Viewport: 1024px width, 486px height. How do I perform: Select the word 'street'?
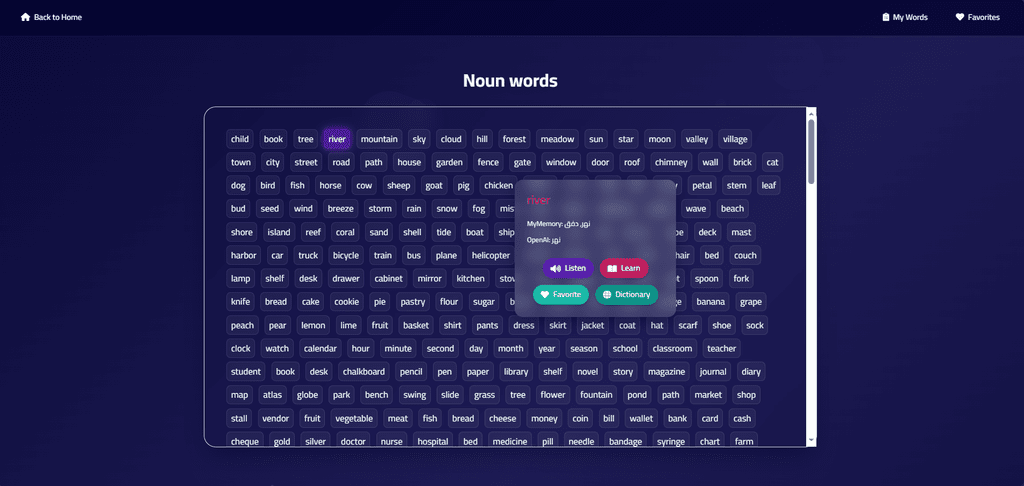pos(306,163)
